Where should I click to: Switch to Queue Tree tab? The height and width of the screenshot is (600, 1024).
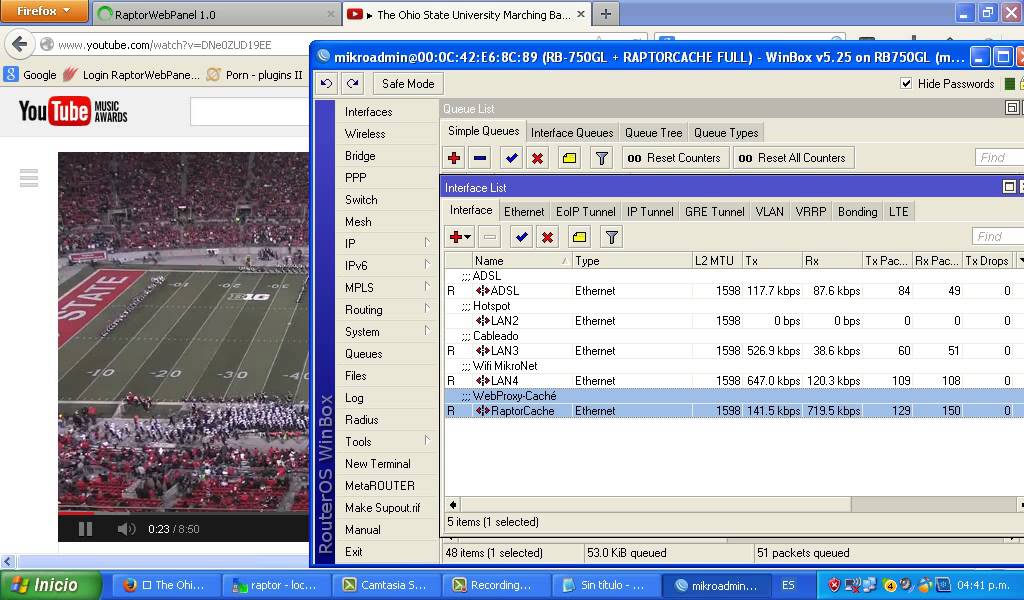(654, 133)
